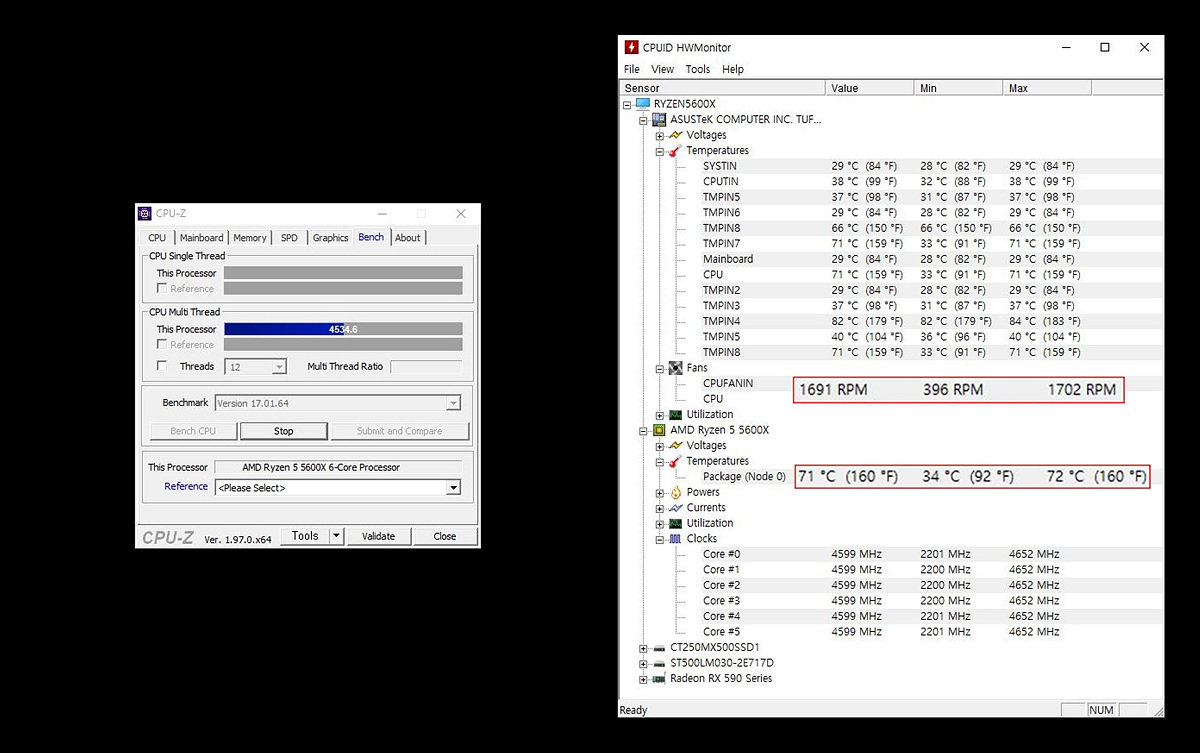Open the About tab in CPU-Z
Image resolution: width=1200 pixels, height=753 pixels.
point(408,238)
